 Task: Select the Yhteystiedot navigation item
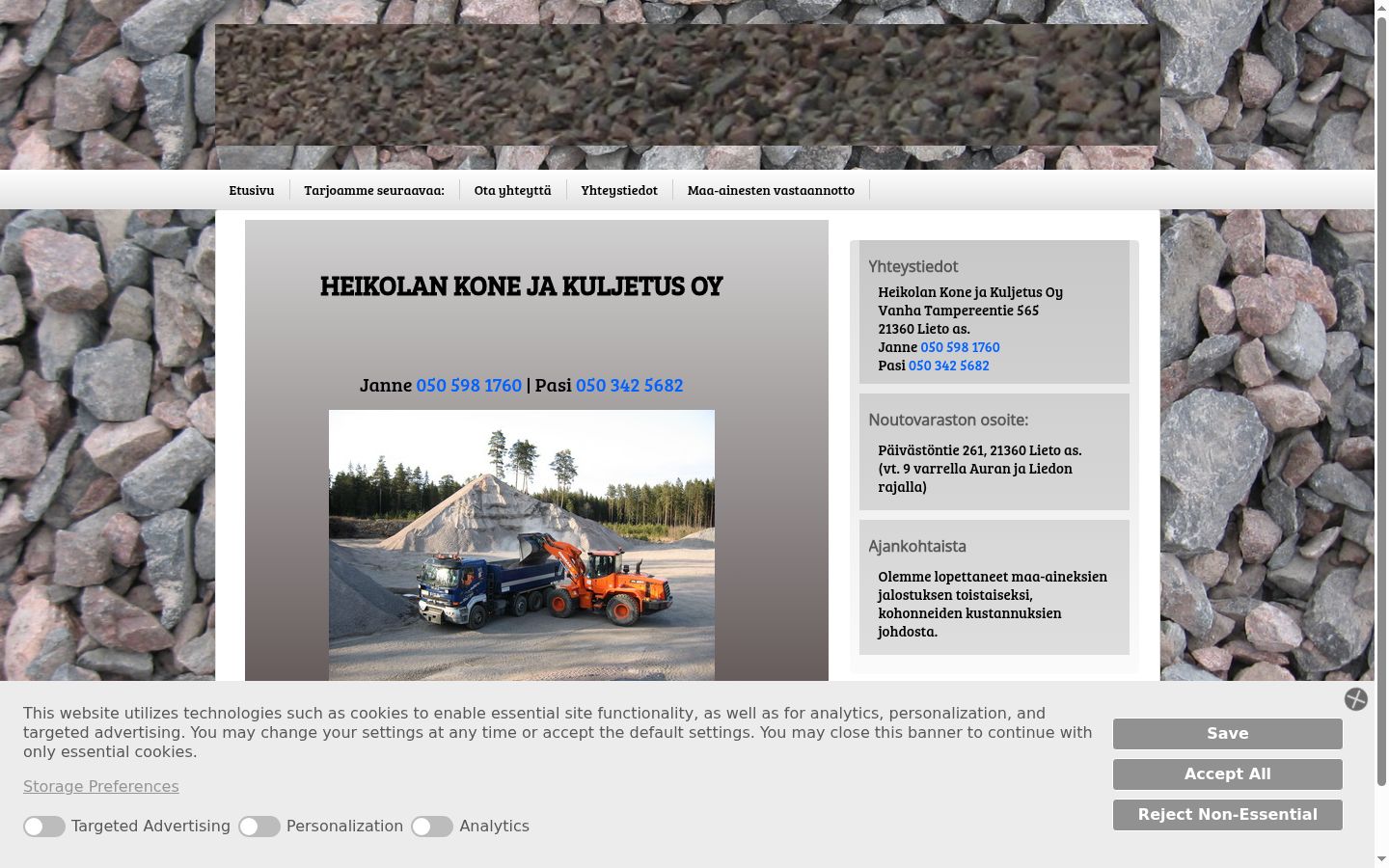619,190
